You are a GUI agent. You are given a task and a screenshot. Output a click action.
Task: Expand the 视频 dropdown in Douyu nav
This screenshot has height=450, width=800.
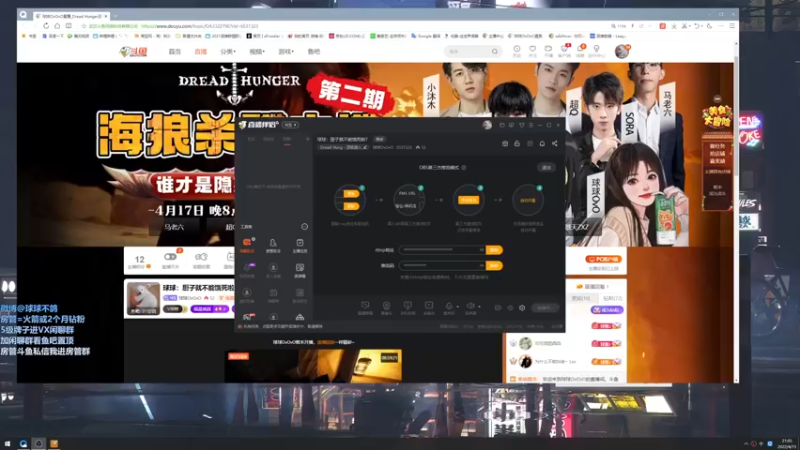[x=257, y=52]
